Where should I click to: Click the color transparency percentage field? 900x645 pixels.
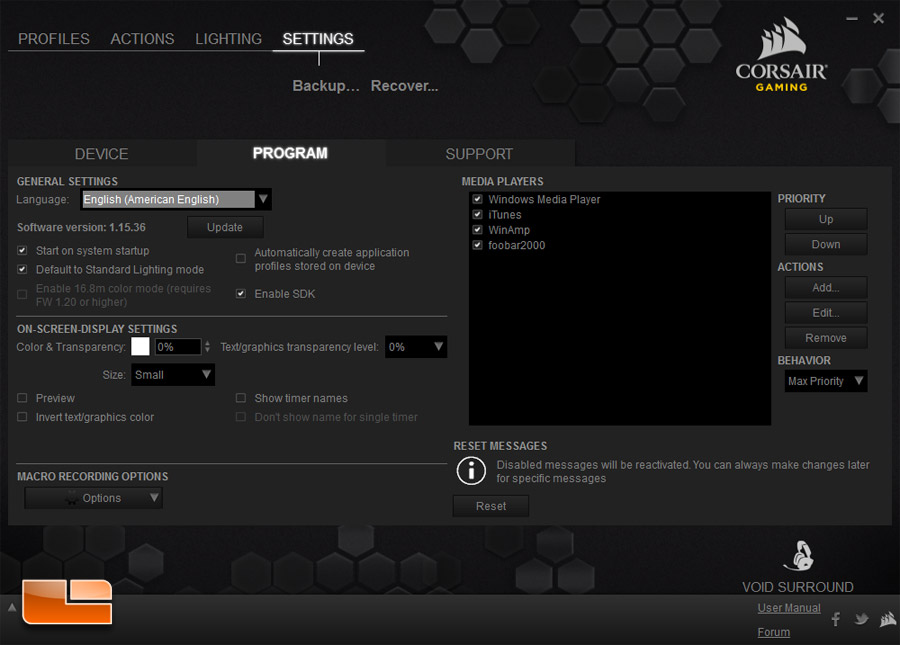click(x=178, y=347)
